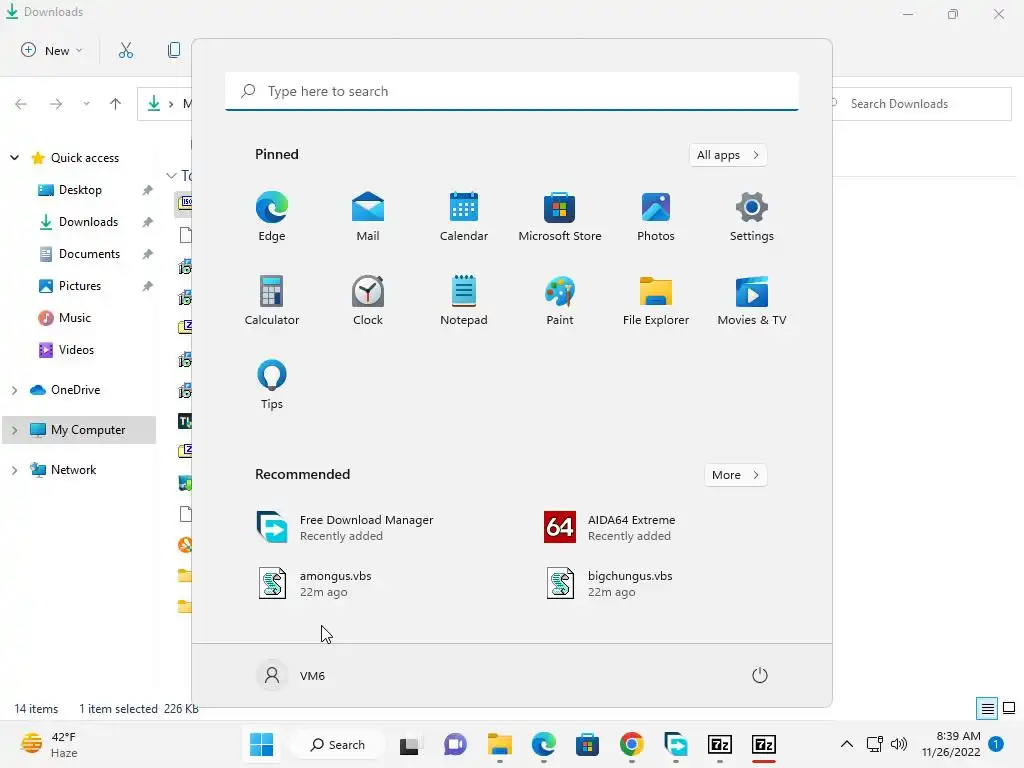This screenshot has width=1024, height=768.
Task: Open Task View on the taskbar
Action: [410, 744]
